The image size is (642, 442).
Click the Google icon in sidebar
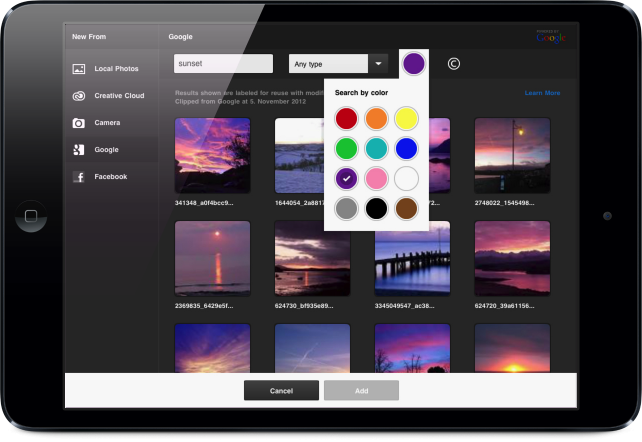click(79, 150)
